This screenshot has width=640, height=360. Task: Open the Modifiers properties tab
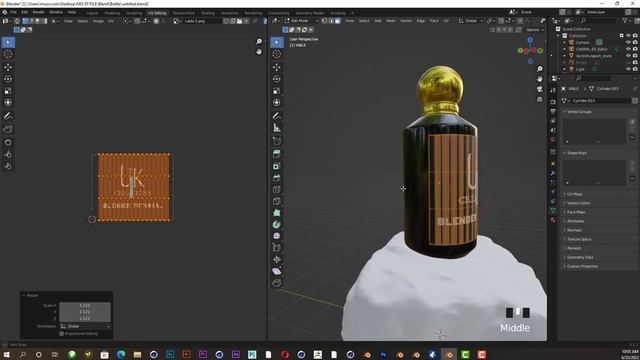[x=553, y=173]
